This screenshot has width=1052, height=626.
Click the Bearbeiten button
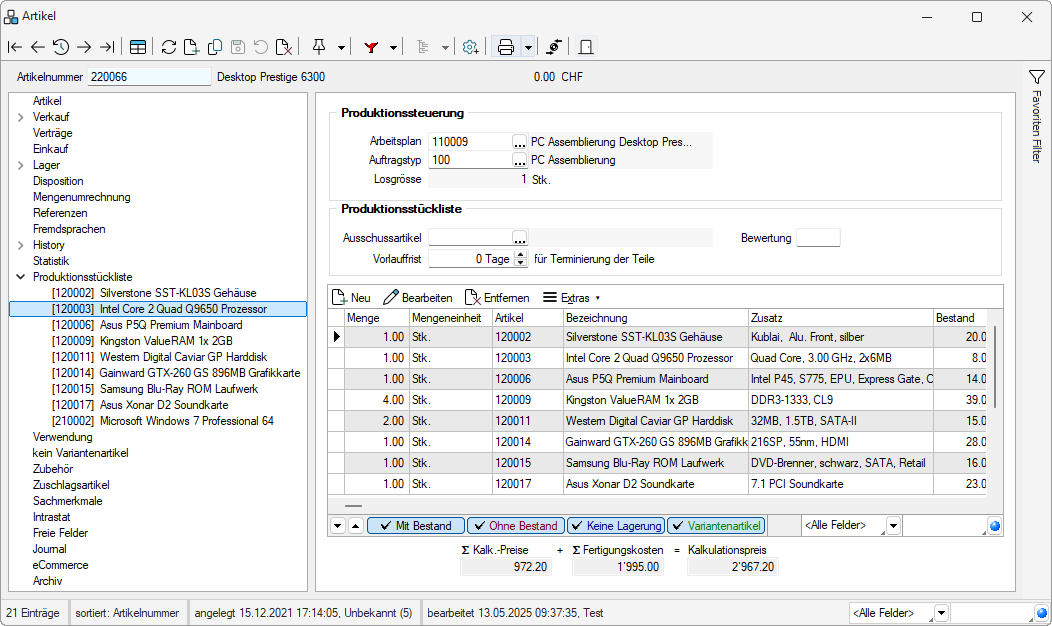point(418,298)
